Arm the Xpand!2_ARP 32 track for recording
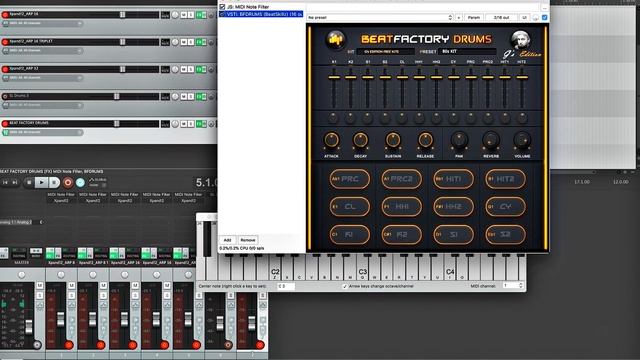 tap(5, 69)
